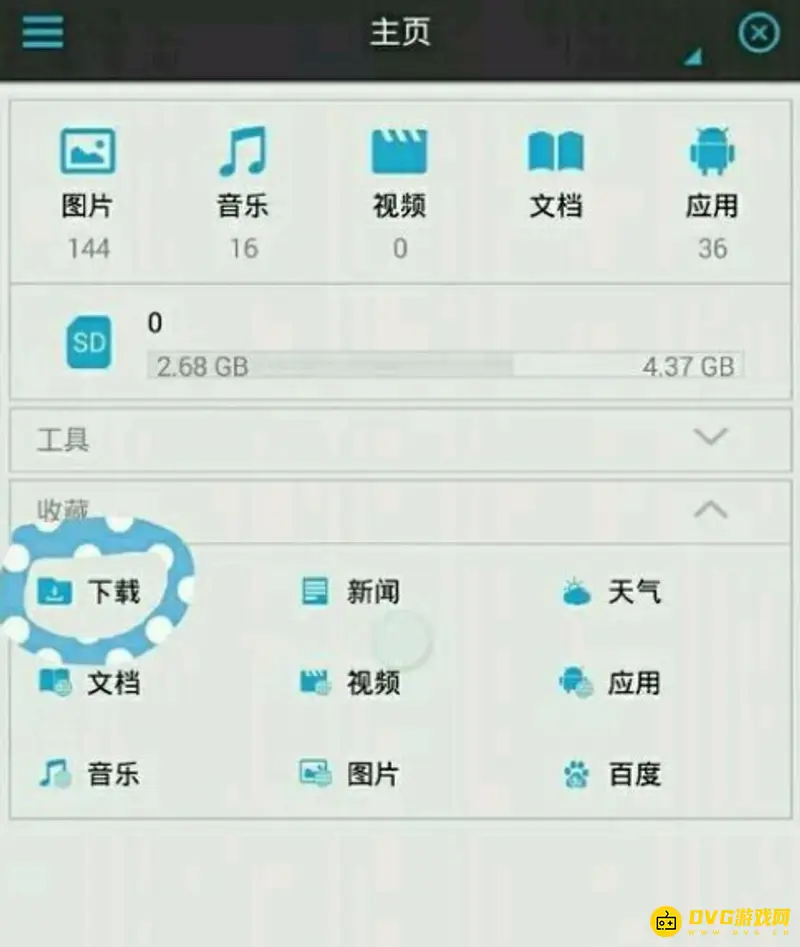
Task: Open the 百度 paw bookmark
Action: pos(611,774)
